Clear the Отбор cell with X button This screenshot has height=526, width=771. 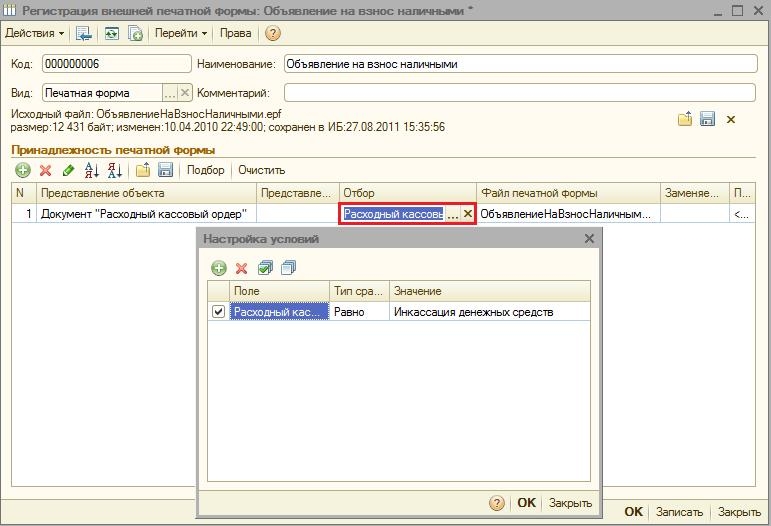tap(467, 214)
